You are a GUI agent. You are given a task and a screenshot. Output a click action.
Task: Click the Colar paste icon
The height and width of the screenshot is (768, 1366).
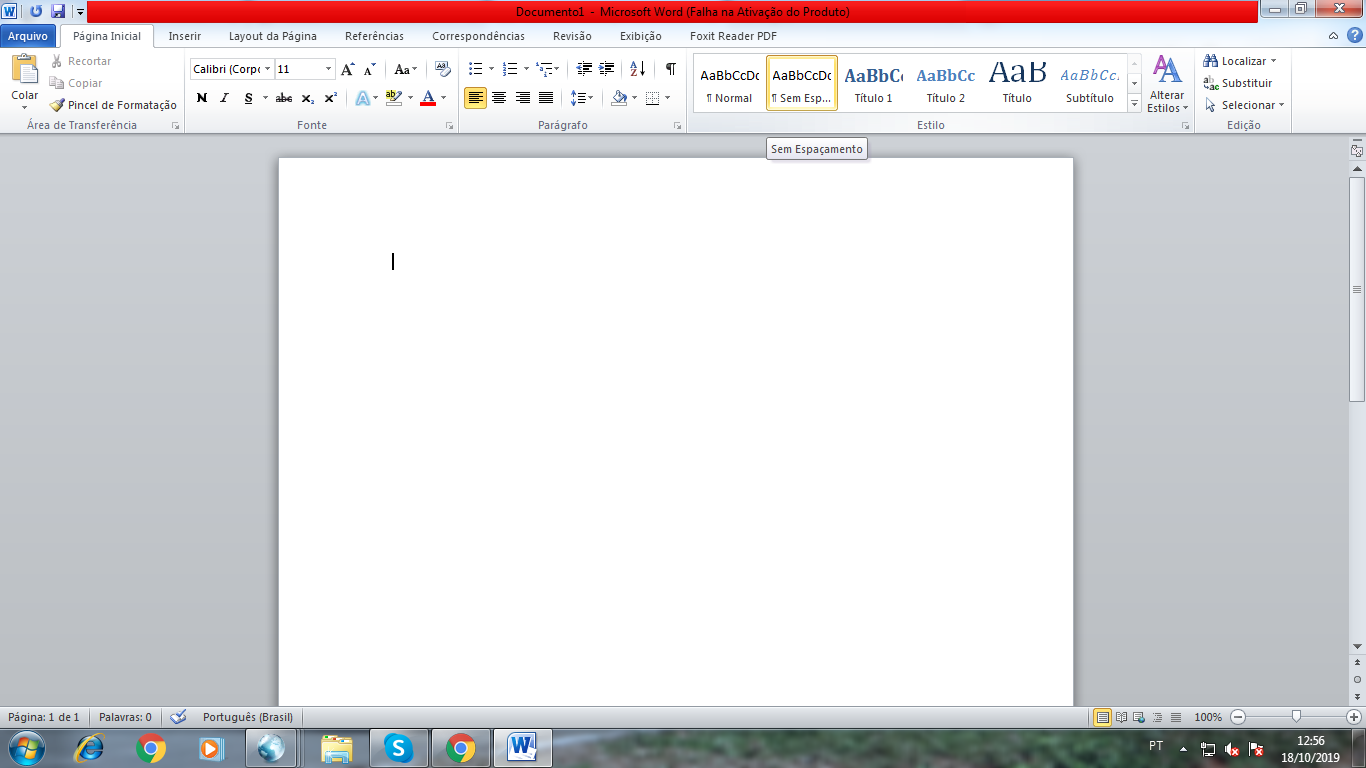pyautogui.click(x=25, y=70)
